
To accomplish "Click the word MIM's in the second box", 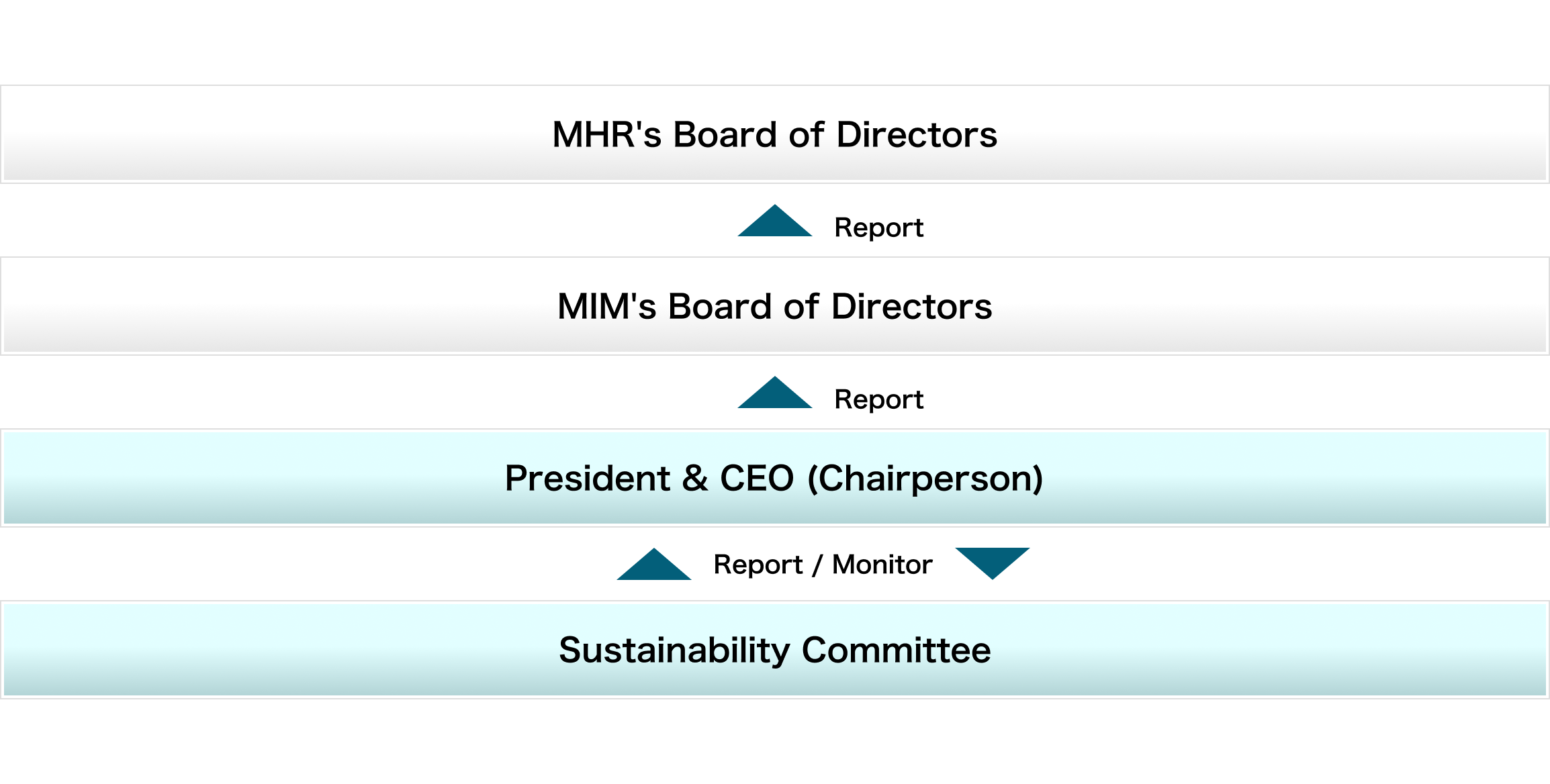I will coord(606,307).
